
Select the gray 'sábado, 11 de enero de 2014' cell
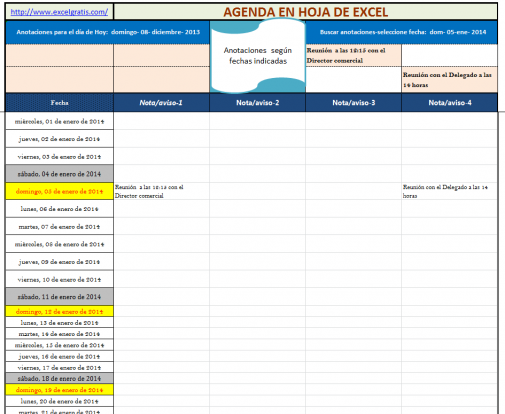(x=59, y=297)
